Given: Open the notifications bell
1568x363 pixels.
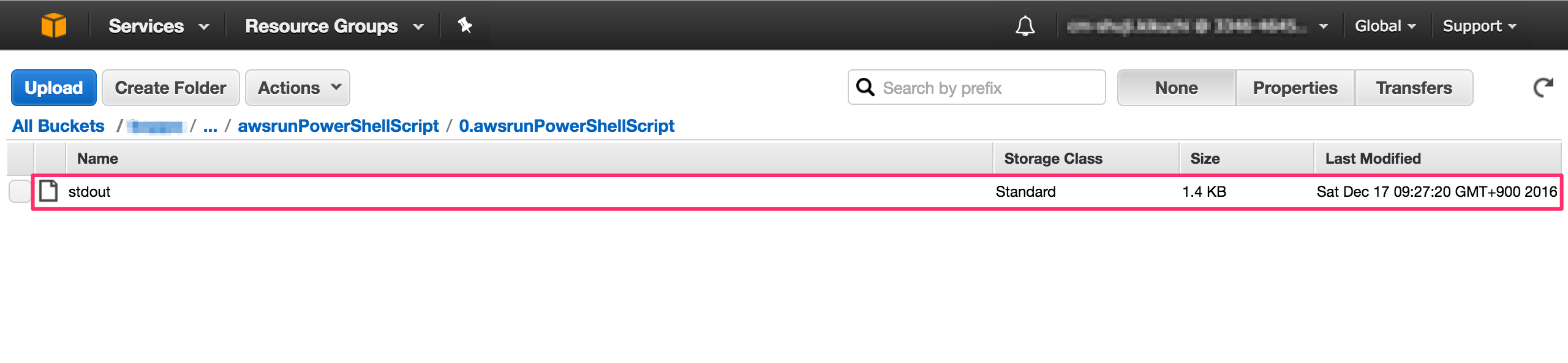Looking at the screenshot, I should 1027,25.
